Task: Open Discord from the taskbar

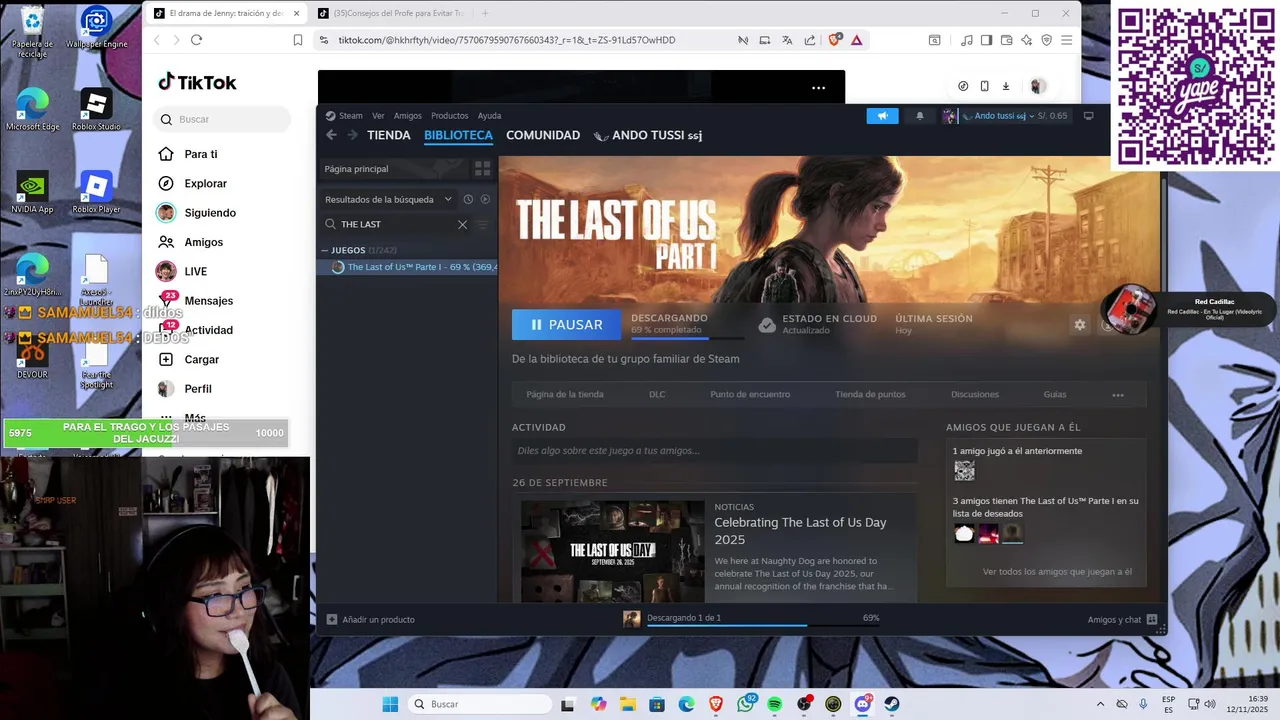Action: pos(862,704)
